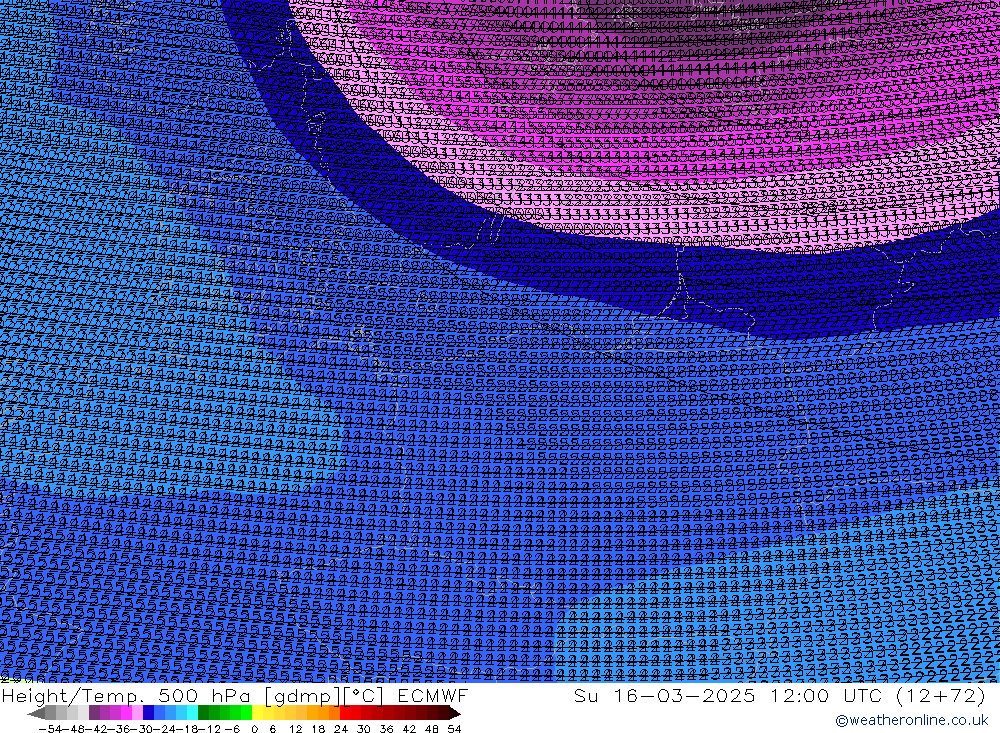The image size is (1000, 733).
Task: Click the bright yellow legend swatch at 0
Action: click(258, 713)
